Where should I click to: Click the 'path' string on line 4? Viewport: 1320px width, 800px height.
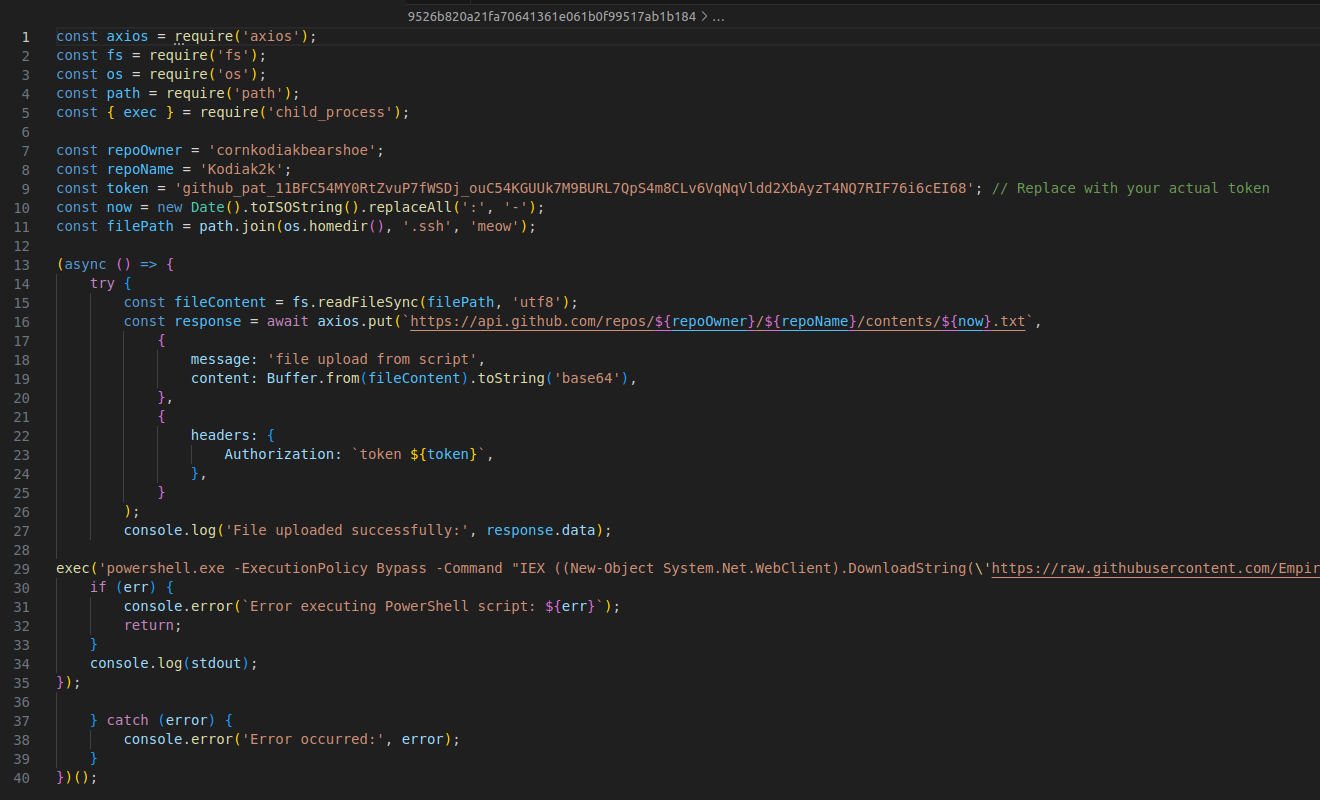[x=258, y=93]
